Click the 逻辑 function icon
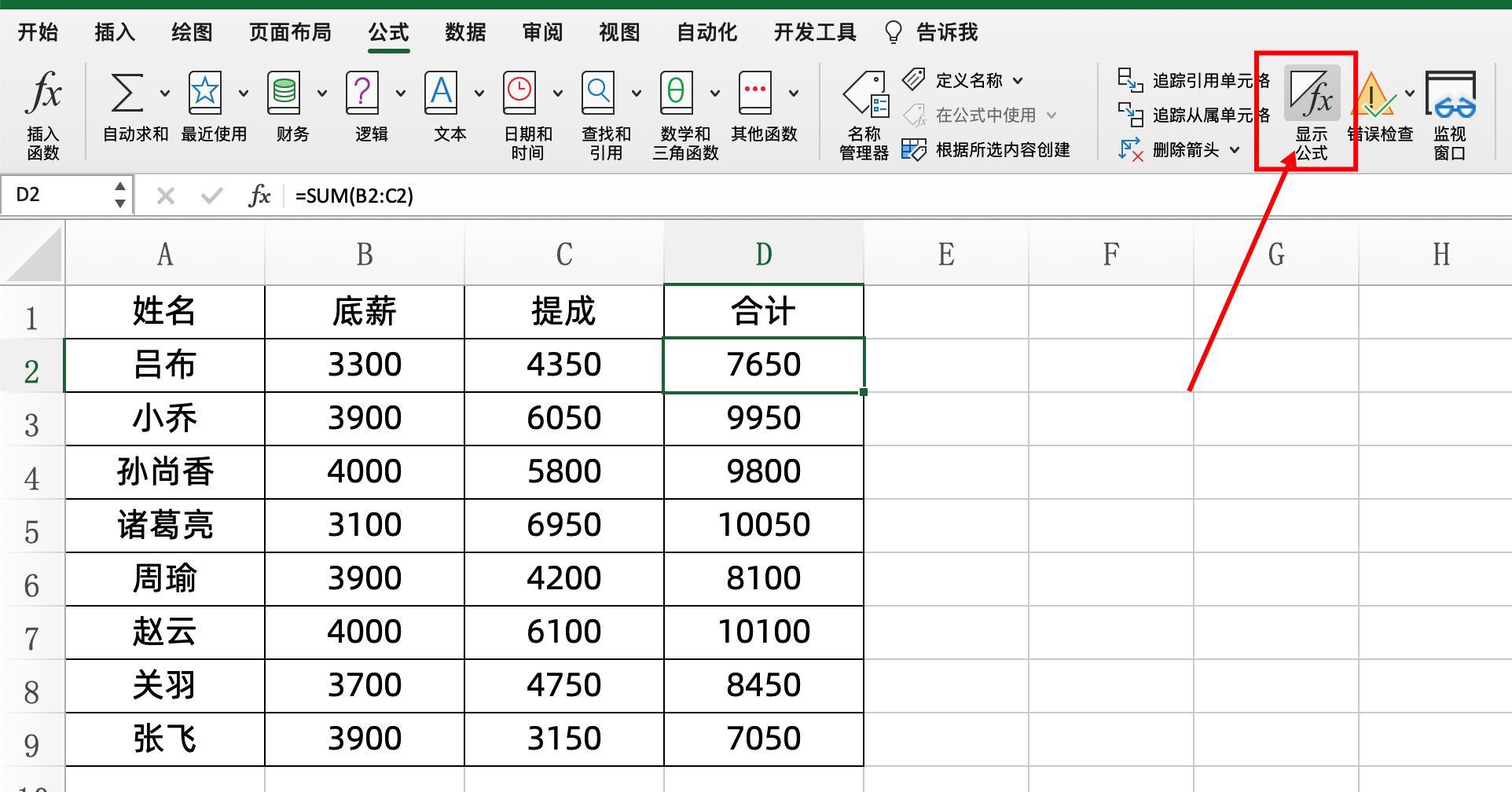The height and width of the screenshot is (792, 1512). click(364, 110)
